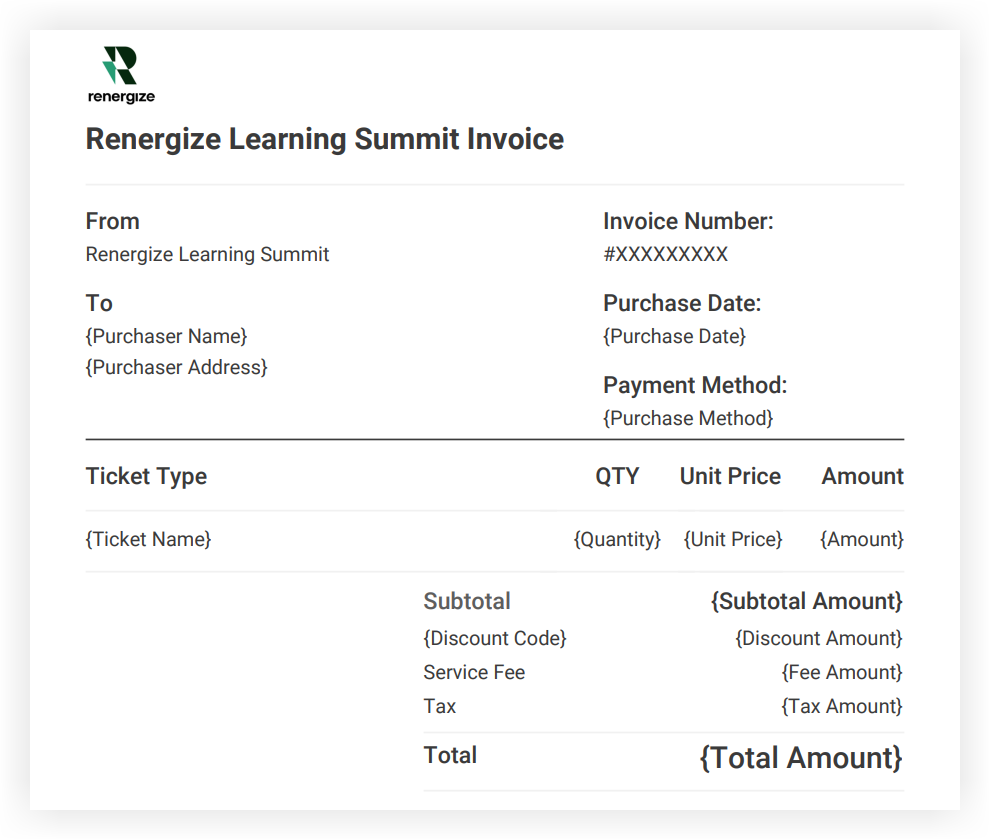Screen dimensions: 990x840
Task: Select the {Purchase Date} placeholder
Action: coord(674,336)
